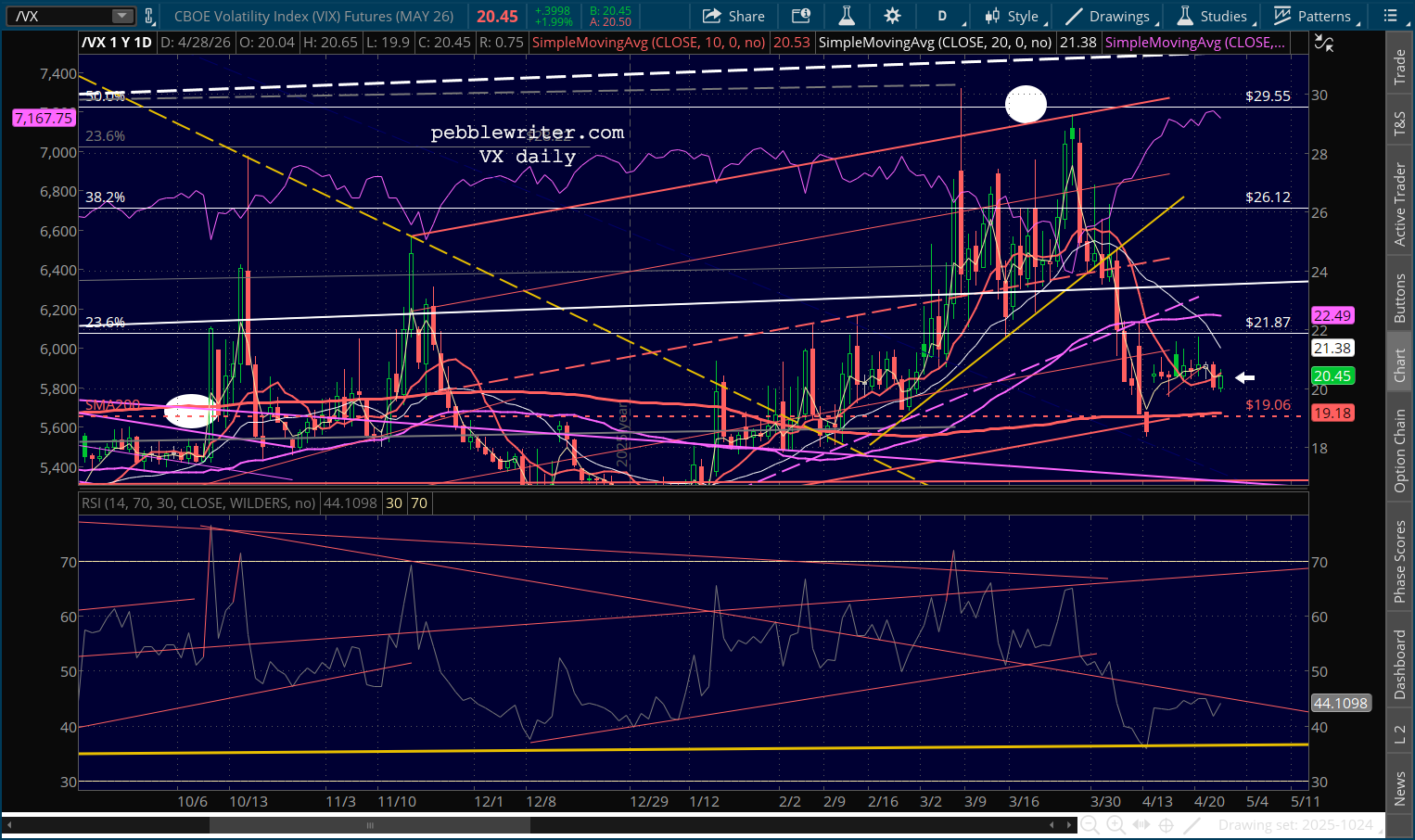This screenshot has height=840, width=1415.
Task: Select the line drawing tool icon
Action: pos(1192,824)
